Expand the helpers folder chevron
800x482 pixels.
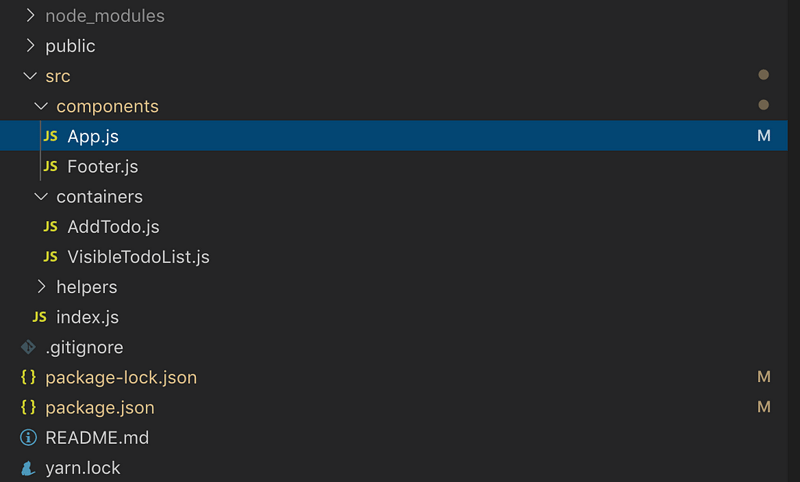click(x=41, y=287)
